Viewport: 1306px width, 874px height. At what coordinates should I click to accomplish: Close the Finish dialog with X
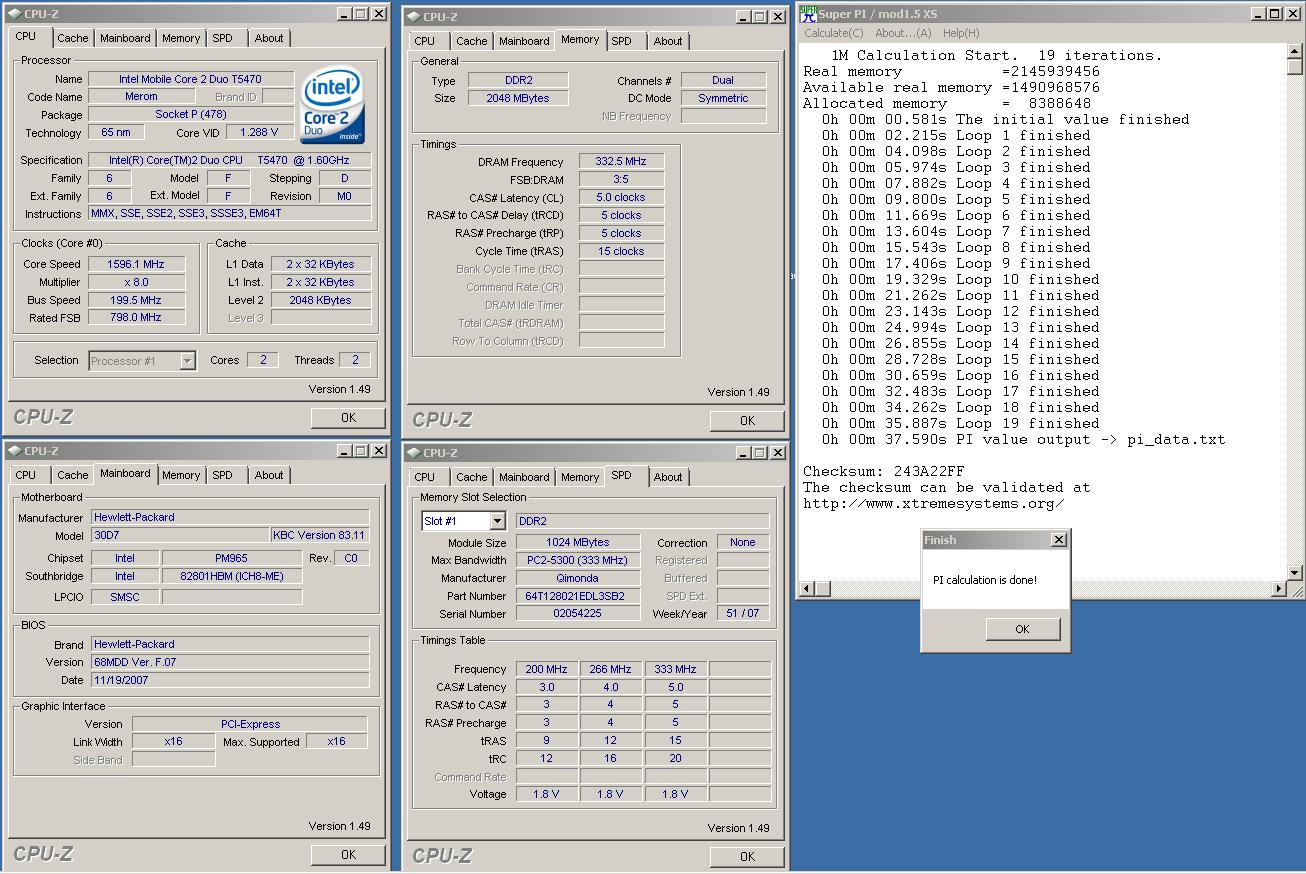click(x=1059, y=540)
